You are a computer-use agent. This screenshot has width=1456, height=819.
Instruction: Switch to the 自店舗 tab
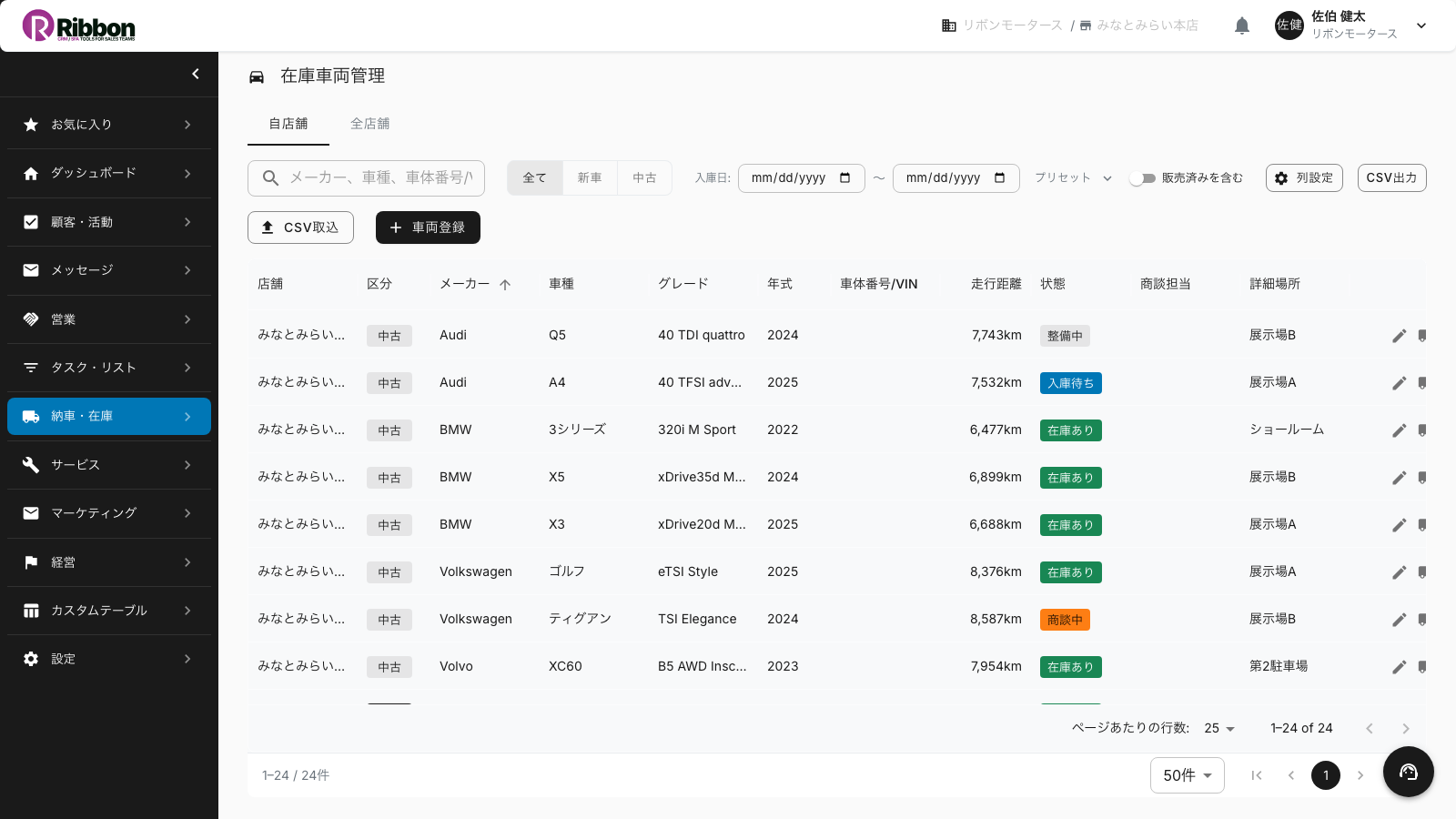click(288, 124)
